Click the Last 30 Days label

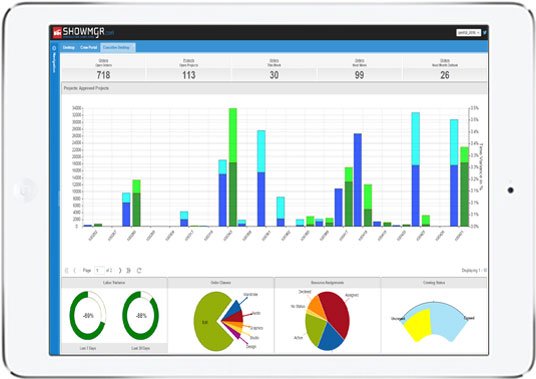click(140, 348)
